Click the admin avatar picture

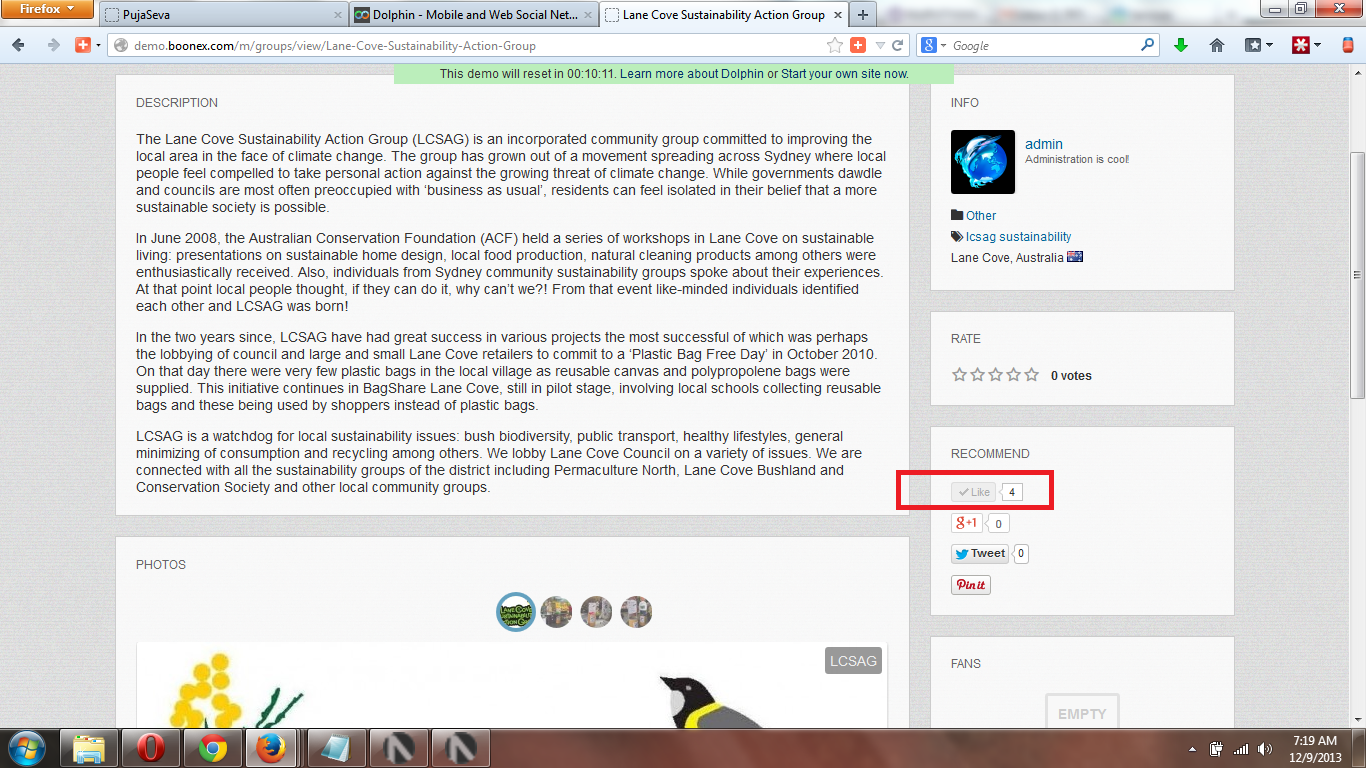(x=983, y=162)
